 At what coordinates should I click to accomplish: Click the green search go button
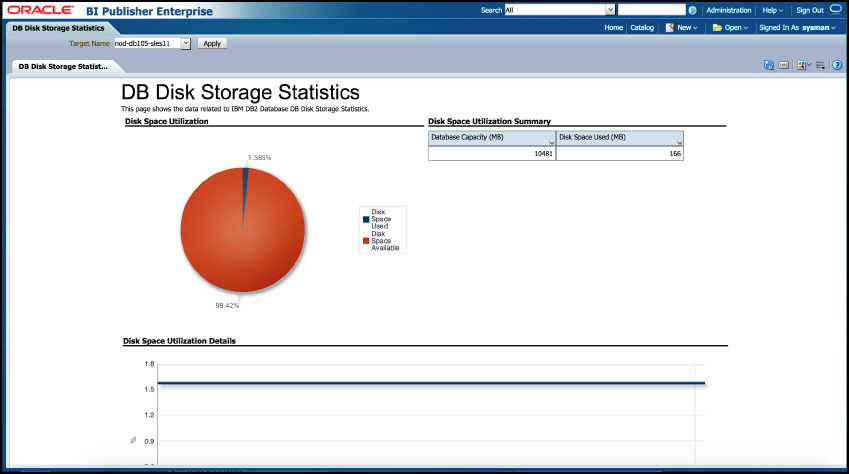tap(692, 10)
